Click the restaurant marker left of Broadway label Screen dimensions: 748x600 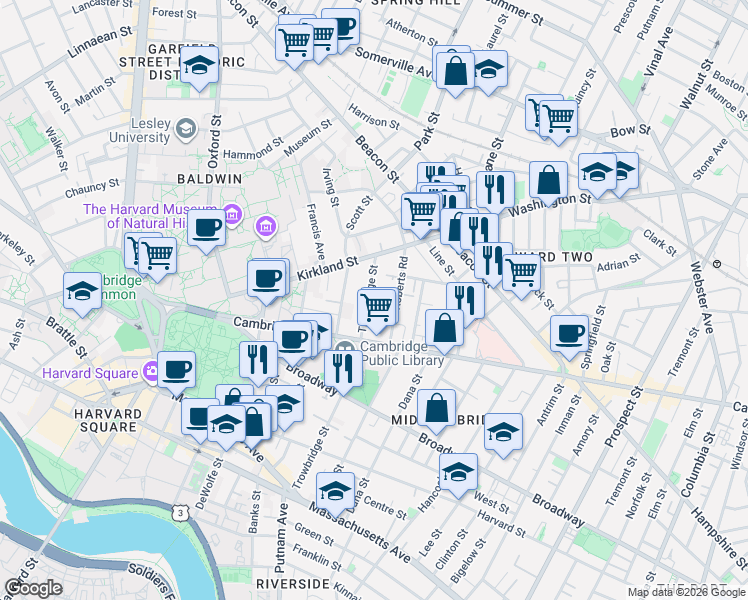[x=259, y=361]
